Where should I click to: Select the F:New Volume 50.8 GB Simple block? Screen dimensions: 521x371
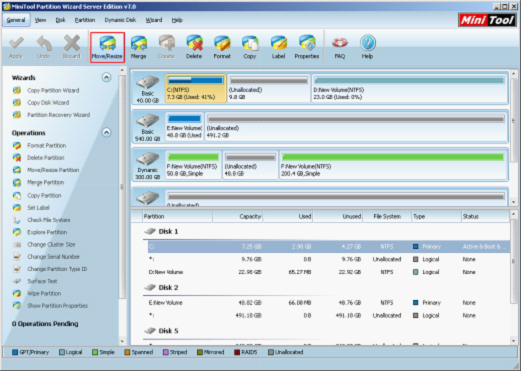point(193,165)
